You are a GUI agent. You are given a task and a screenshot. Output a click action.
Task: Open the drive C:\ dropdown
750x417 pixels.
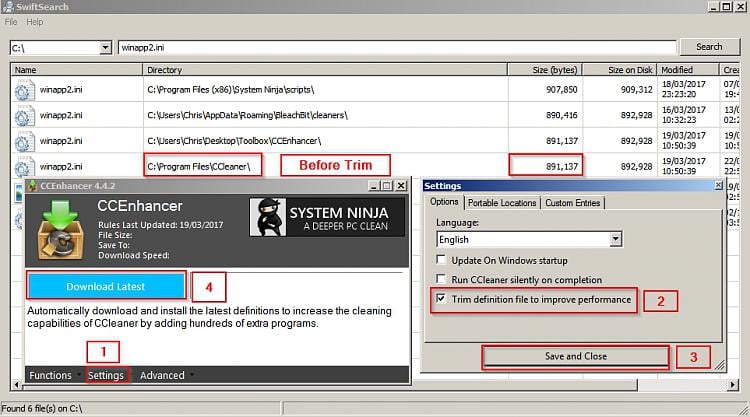click(x=106, y=48)
